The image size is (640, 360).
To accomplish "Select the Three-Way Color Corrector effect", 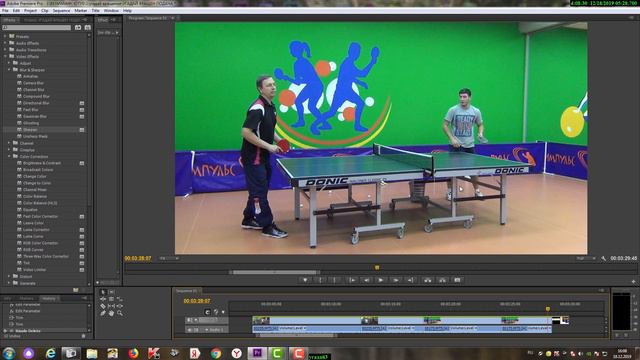I will pos(46,256).
